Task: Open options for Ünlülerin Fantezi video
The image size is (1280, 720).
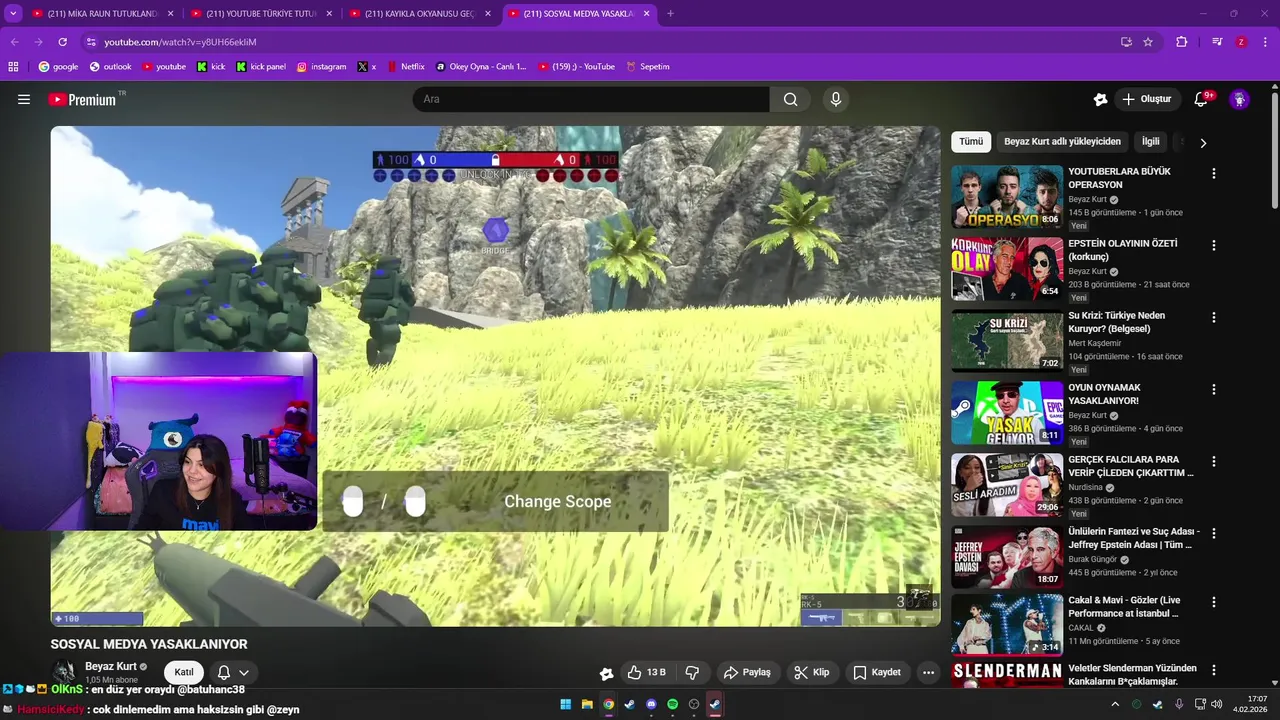Action: [1214, 533]
